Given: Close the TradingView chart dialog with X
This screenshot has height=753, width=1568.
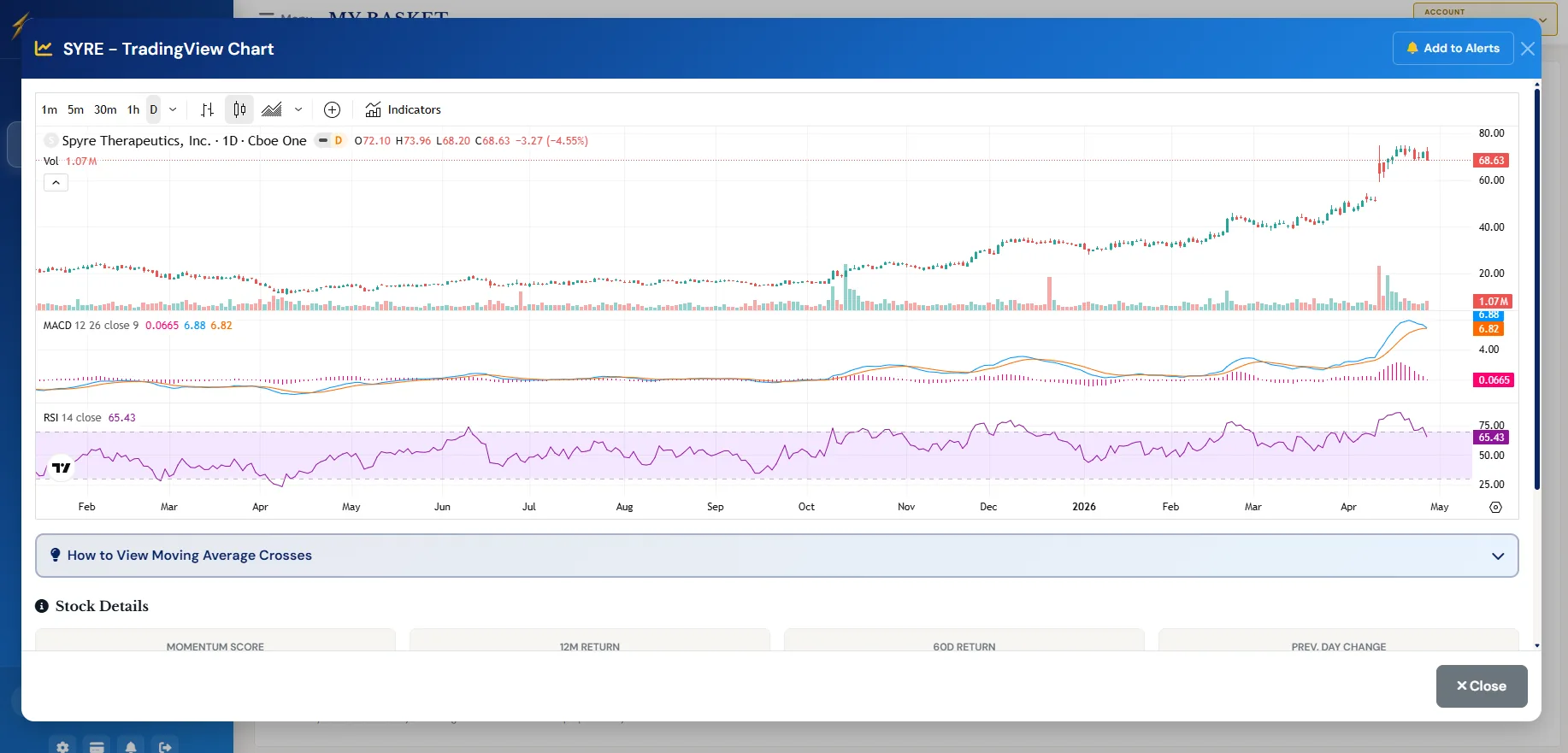Looking at the screenshot, I should [1528, 49].
